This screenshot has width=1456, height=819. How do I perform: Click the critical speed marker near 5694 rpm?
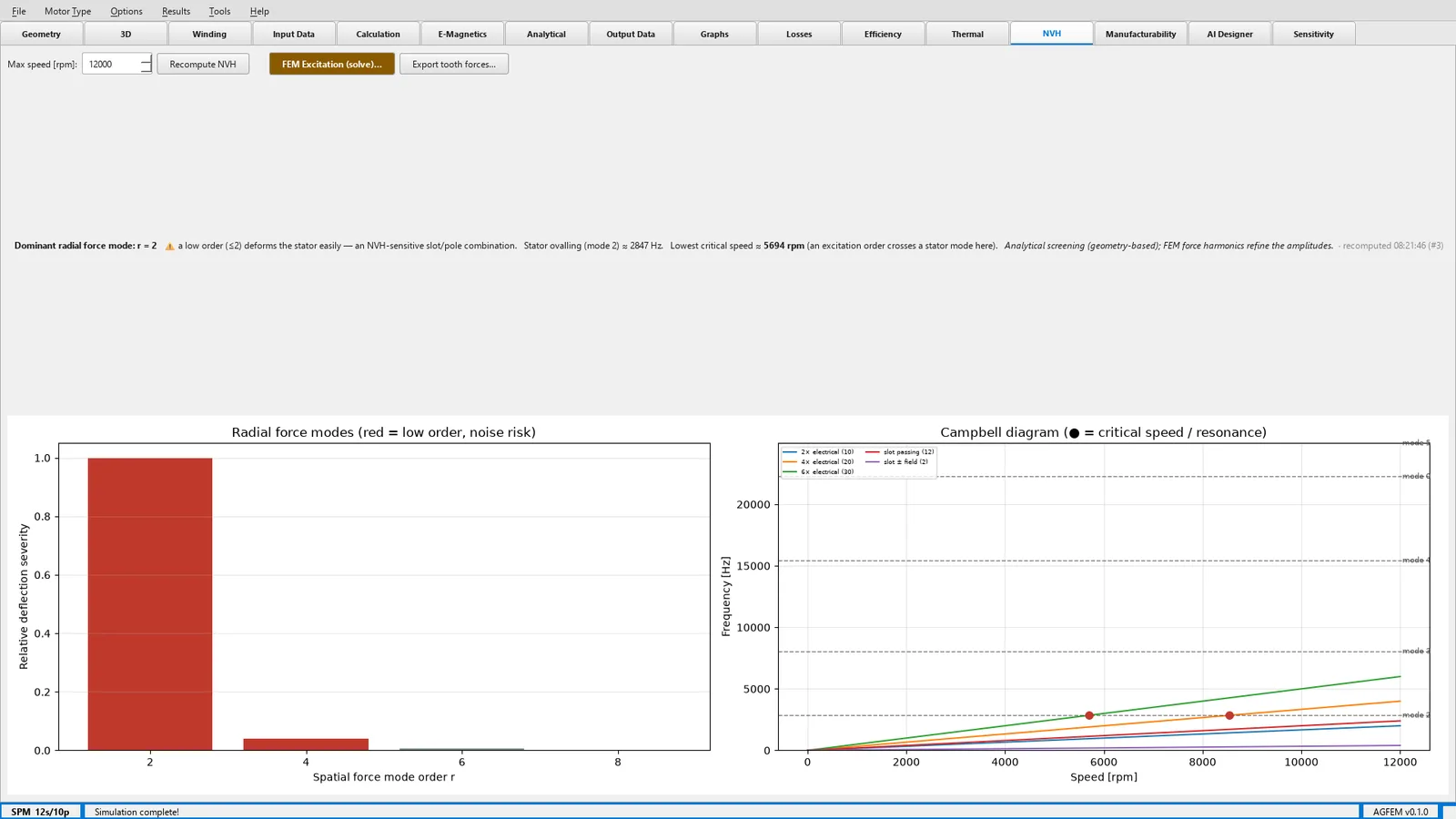click(1089, 715)
